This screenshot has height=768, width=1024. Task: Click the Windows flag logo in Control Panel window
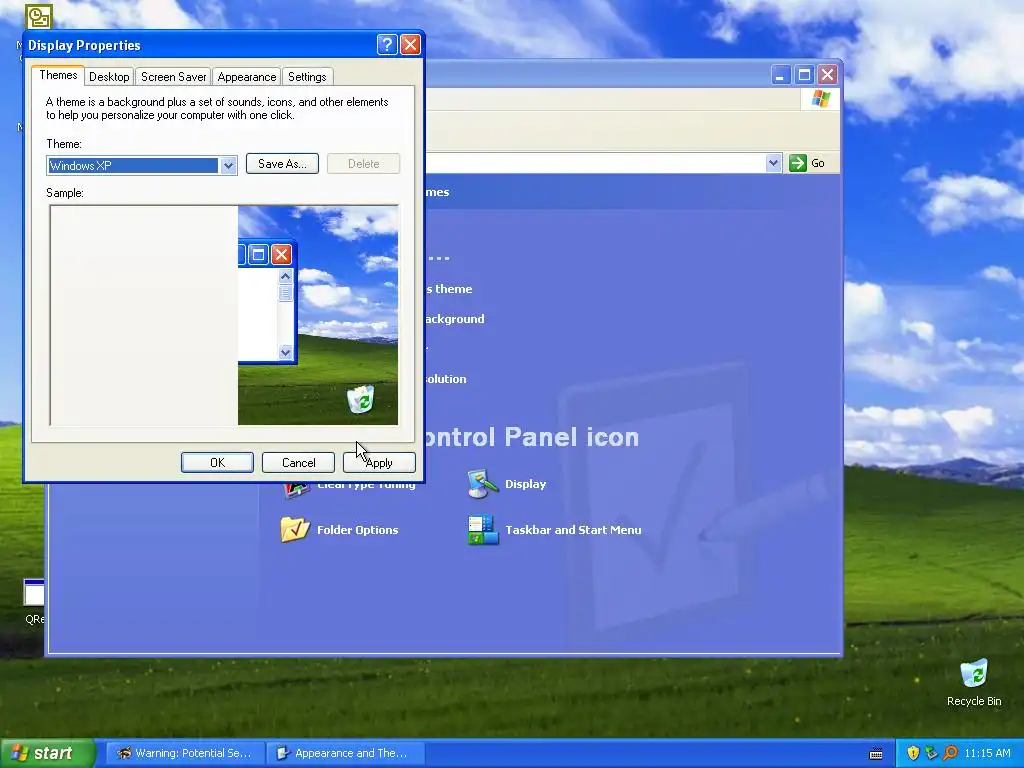click(x=821, y=99)
